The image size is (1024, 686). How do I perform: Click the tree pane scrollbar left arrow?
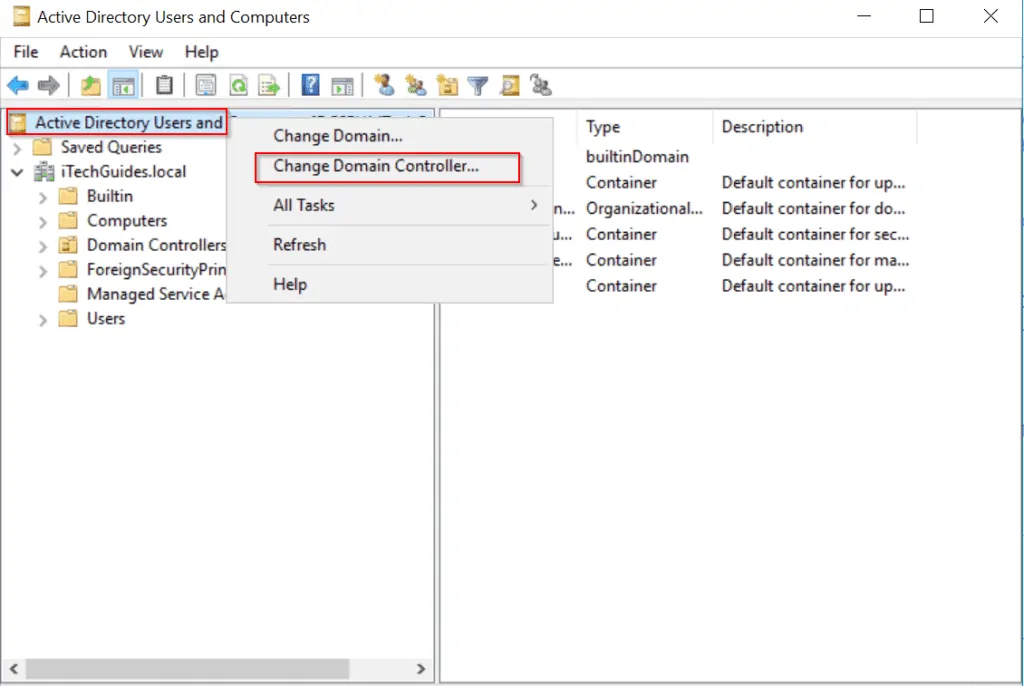[14, 669]
